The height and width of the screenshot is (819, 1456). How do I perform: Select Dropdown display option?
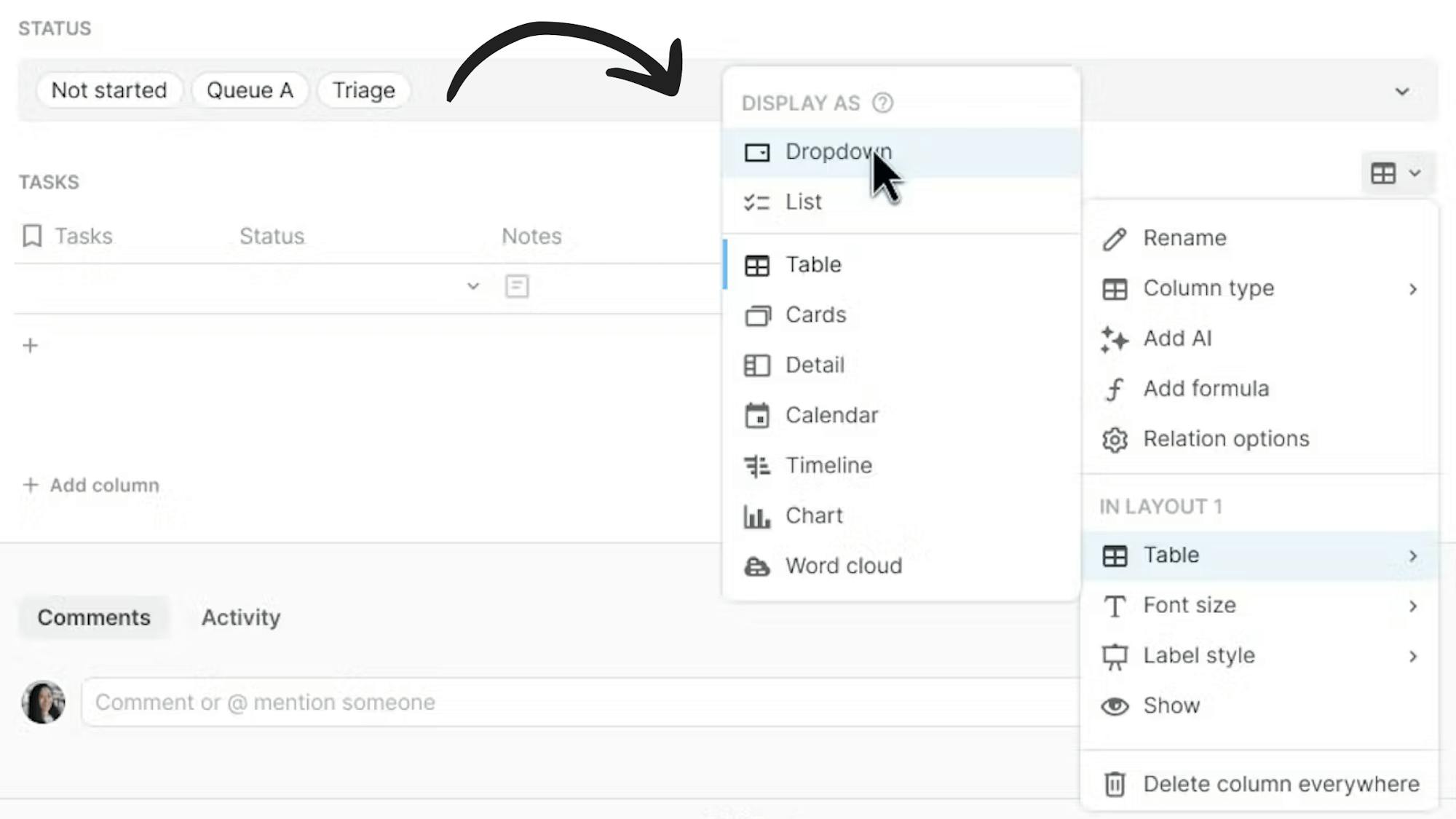(837, 152)
